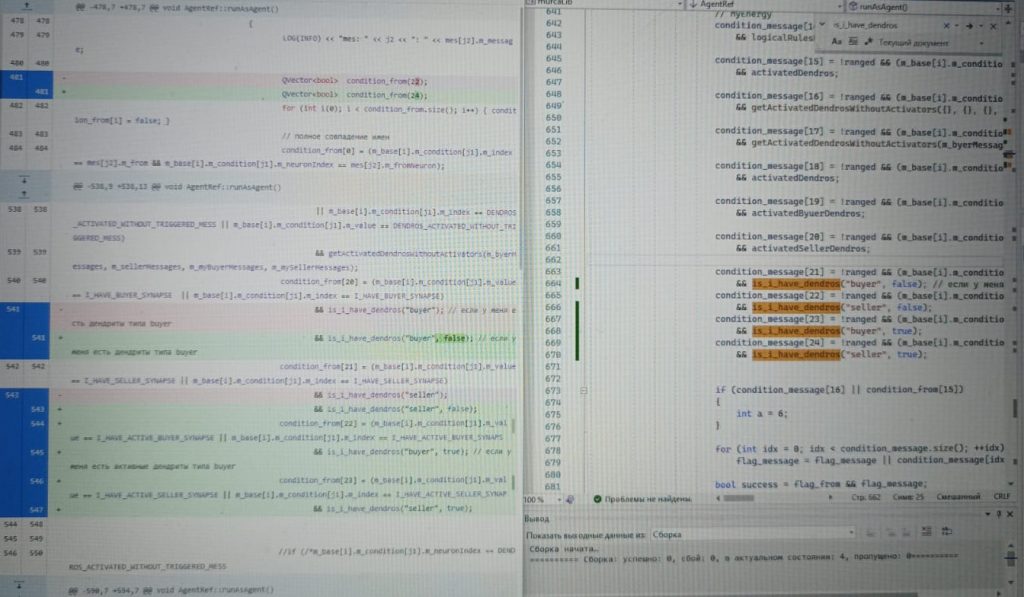Toggle Match case (Aa) in find panel
This screenshot has height=597, width=1024.
837,42
